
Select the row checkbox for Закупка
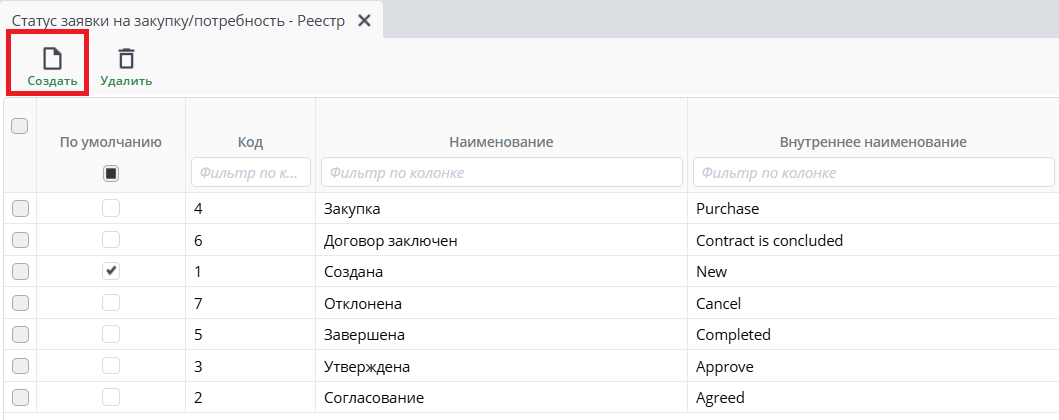pyautogui.click(x=20, y=209)
